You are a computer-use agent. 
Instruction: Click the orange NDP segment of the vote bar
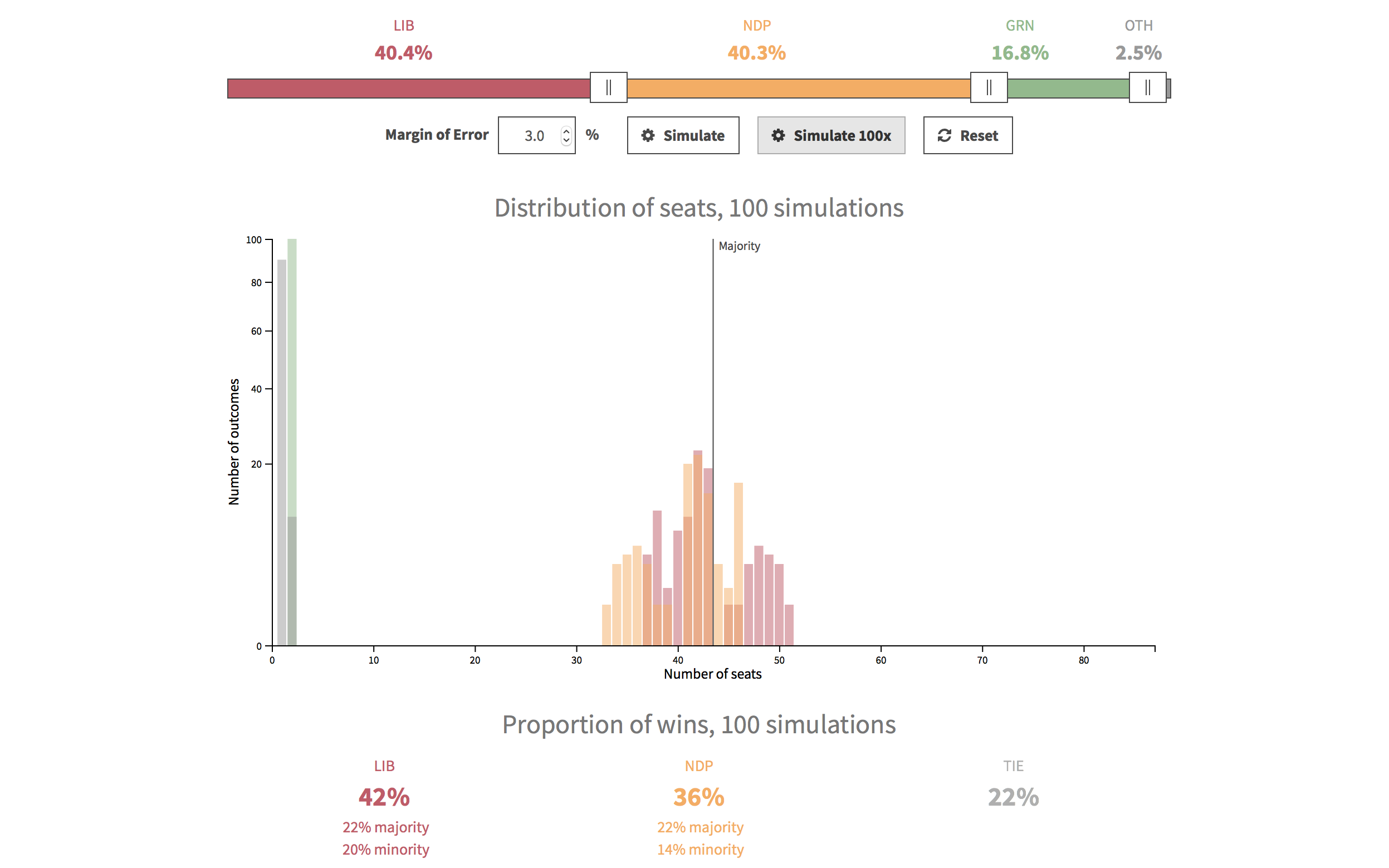(798, 89)
